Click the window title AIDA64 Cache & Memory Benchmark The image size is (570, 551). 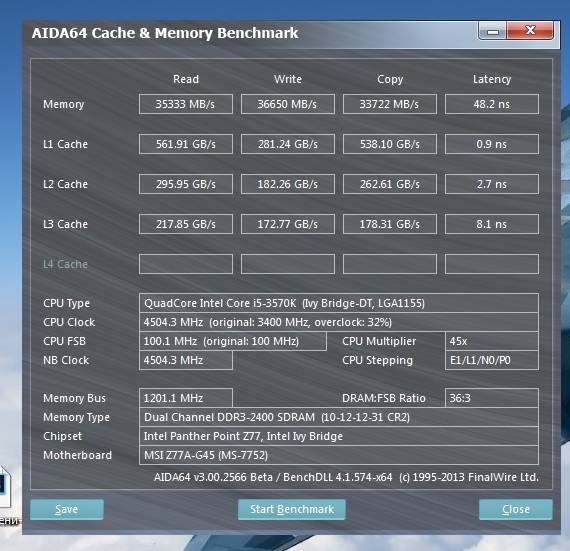point(165,33)
